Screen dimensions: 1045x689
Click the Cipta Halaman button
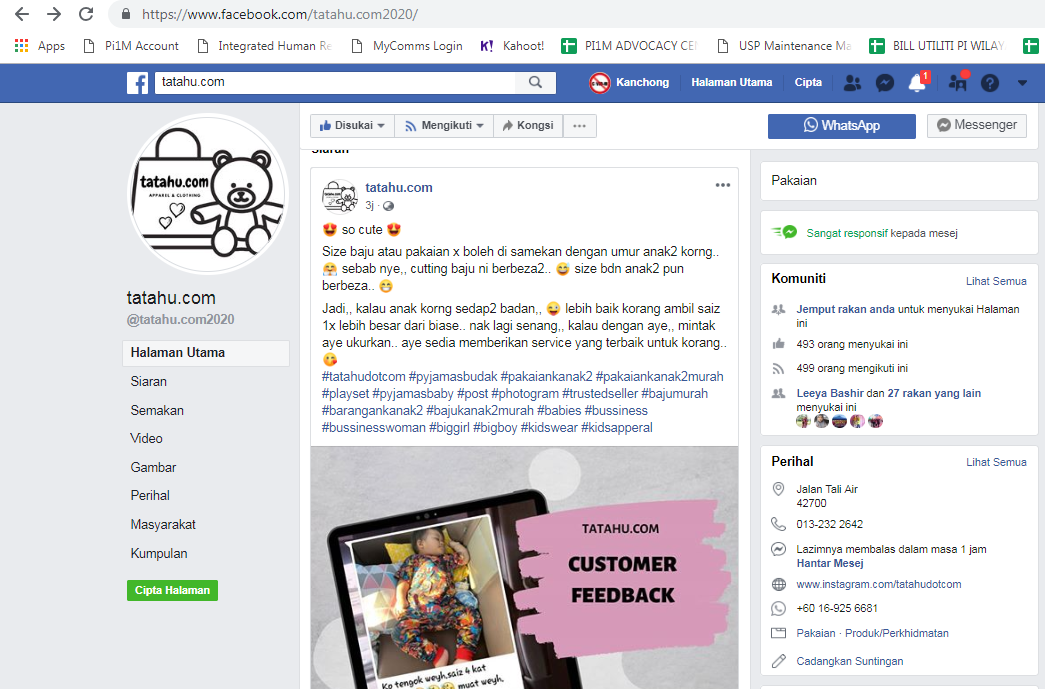coord(173,590)
